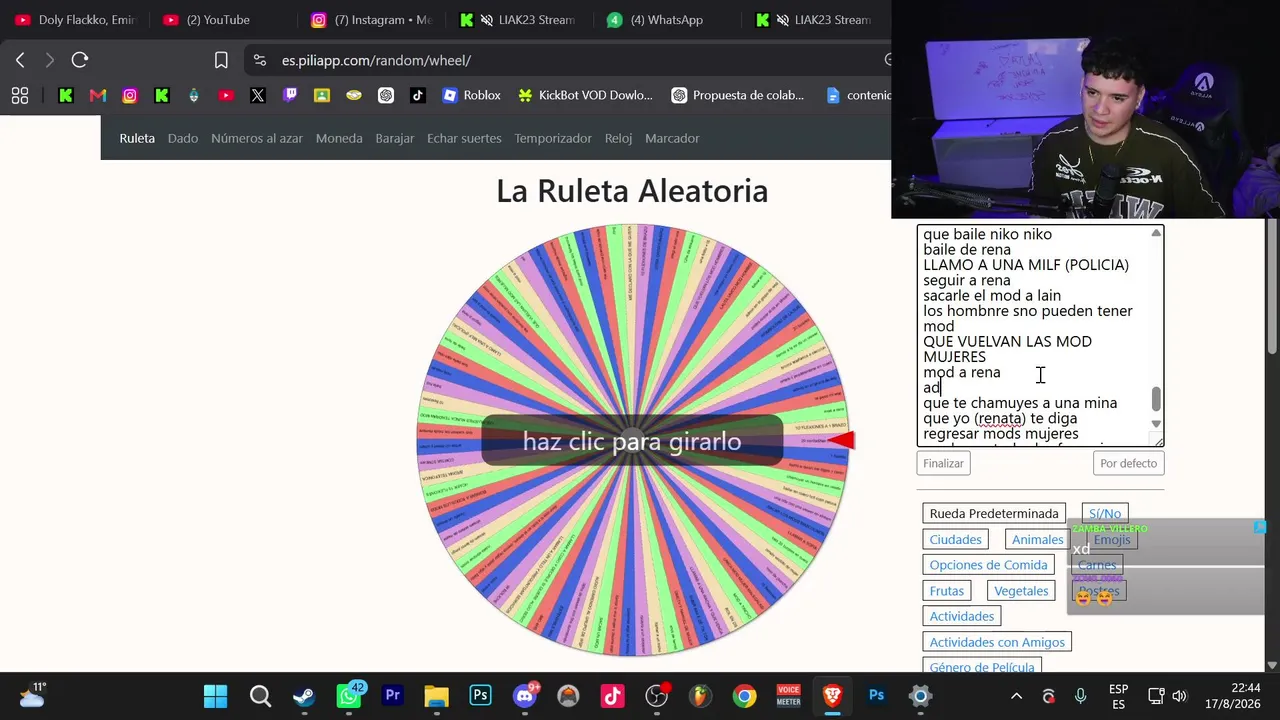Open WhatsApp from the taskbar
The height and width of the screenshot is (720, 1280).
tap(349, 696)
